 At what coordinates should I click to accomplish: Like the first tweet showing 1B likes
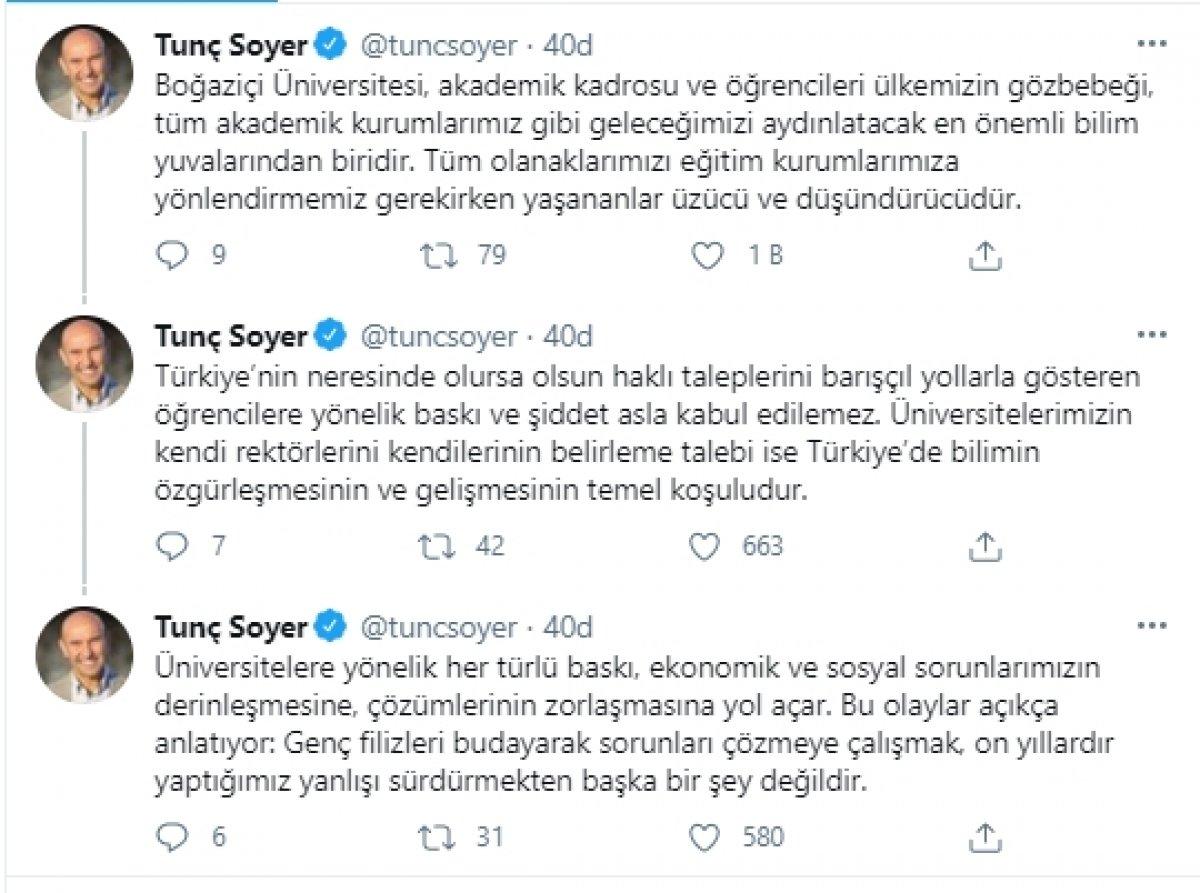712,257
